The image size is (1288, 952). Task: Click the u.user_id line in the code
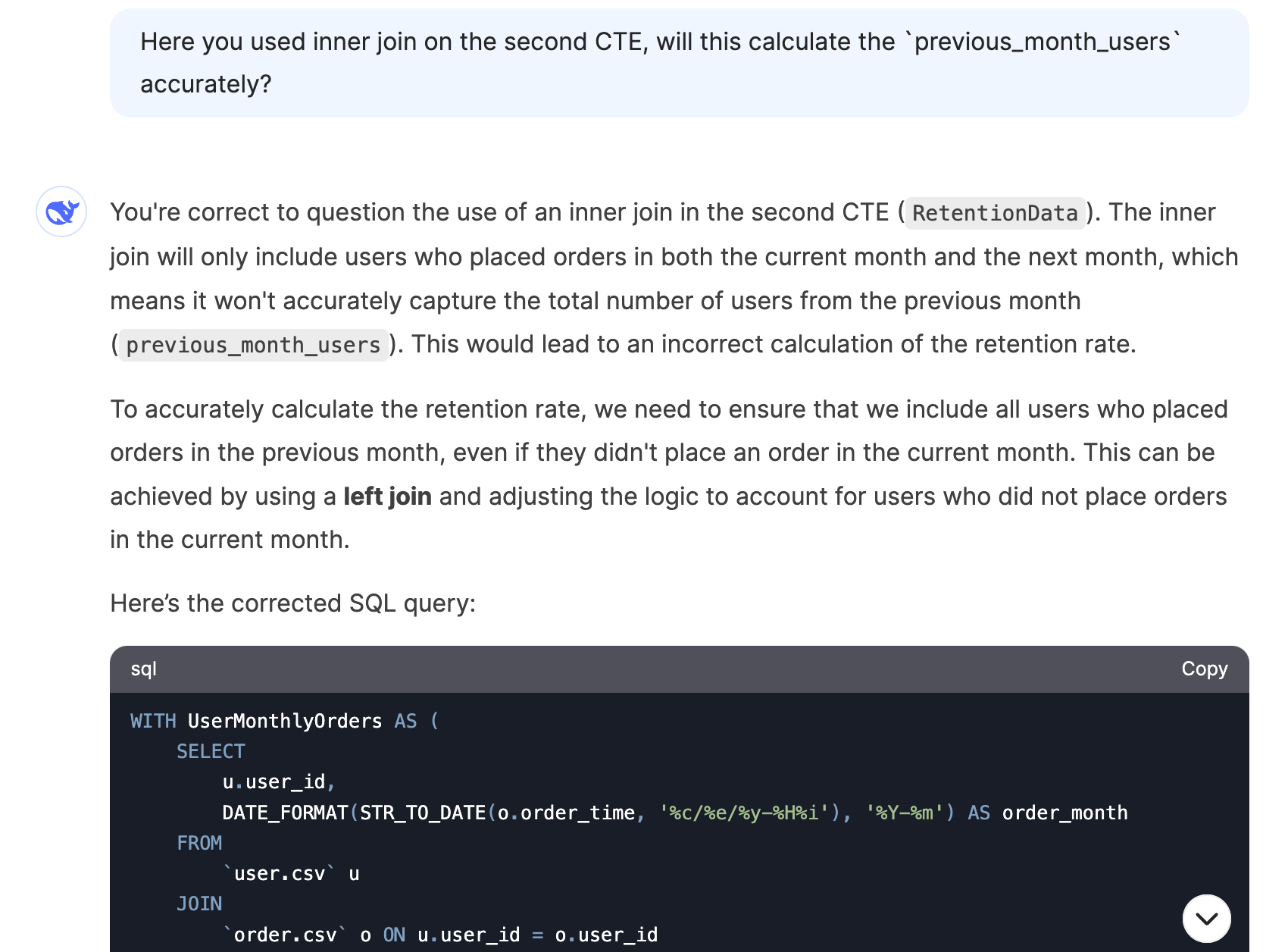[278, 781]
